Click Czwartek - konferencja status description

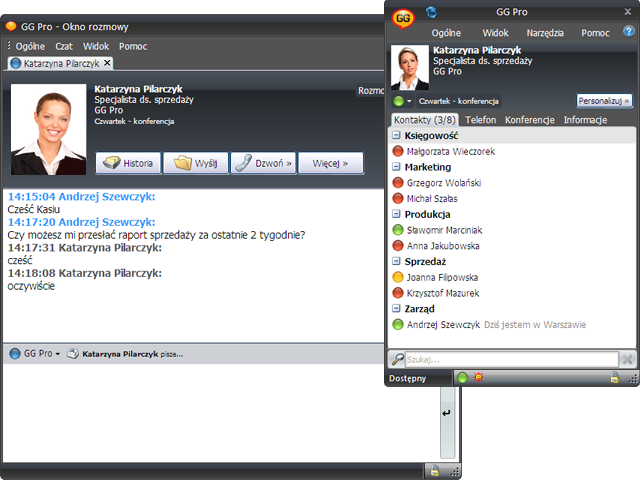coord(458,101)
